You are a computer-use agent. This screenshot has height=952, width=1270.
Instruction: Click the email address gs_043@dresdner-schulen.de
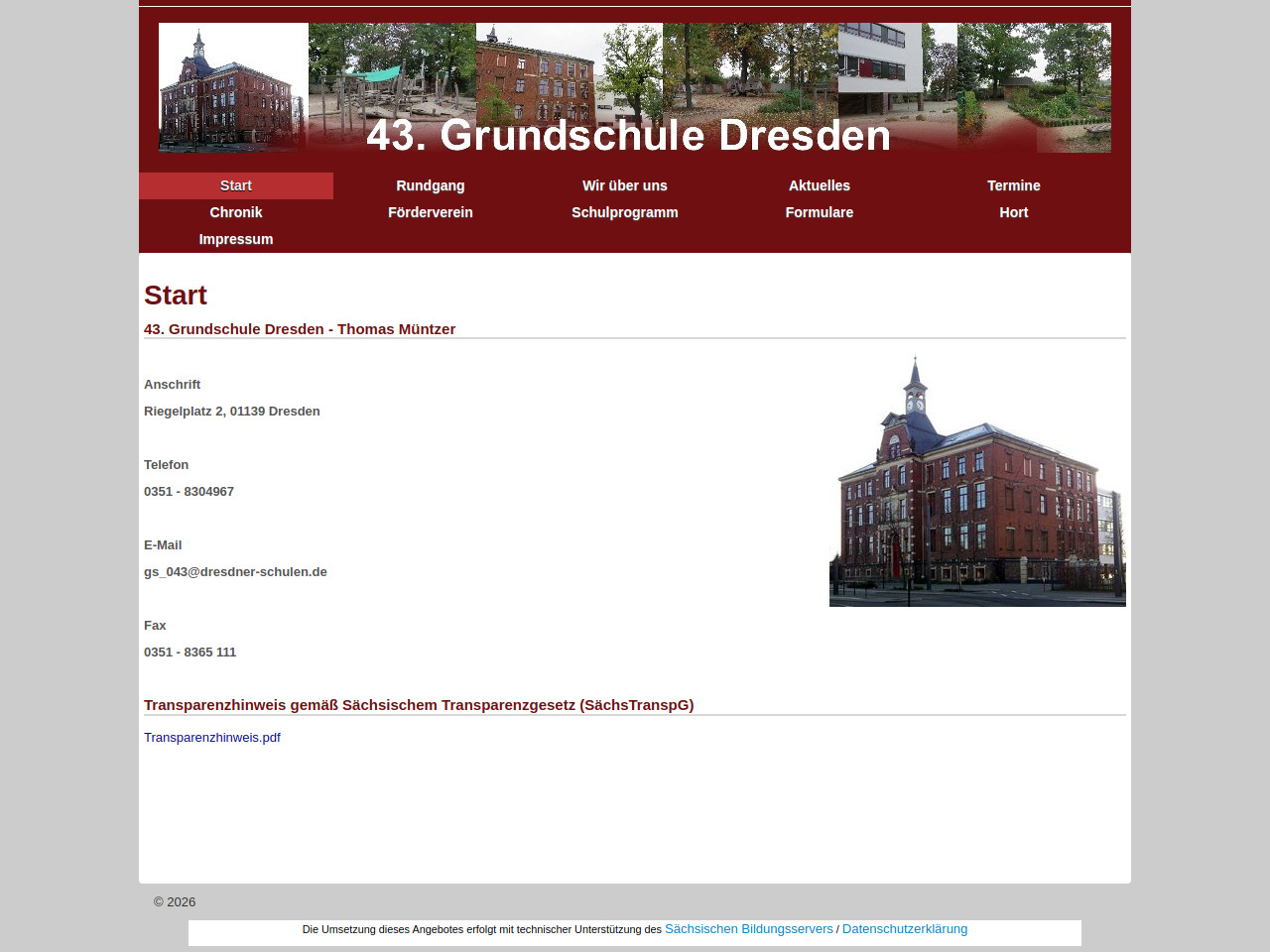pyautogui.click(x=235, y=572)
